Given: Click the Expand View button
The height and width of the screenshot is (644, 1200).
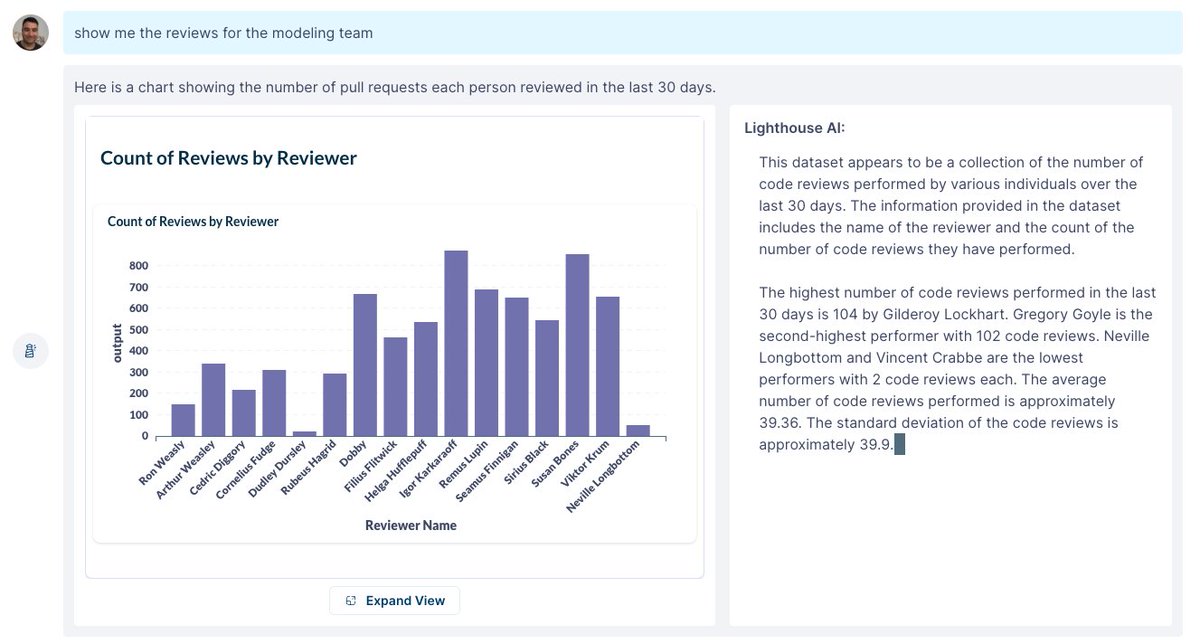Looking at the screenshot, I should click(394, 600).
